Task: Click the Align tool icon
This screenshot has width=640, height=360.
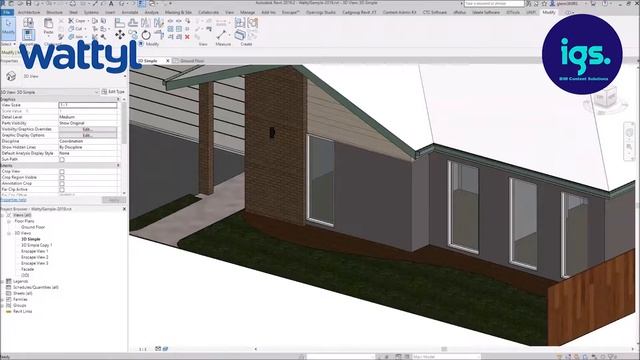Action: (x=120, y=23)
